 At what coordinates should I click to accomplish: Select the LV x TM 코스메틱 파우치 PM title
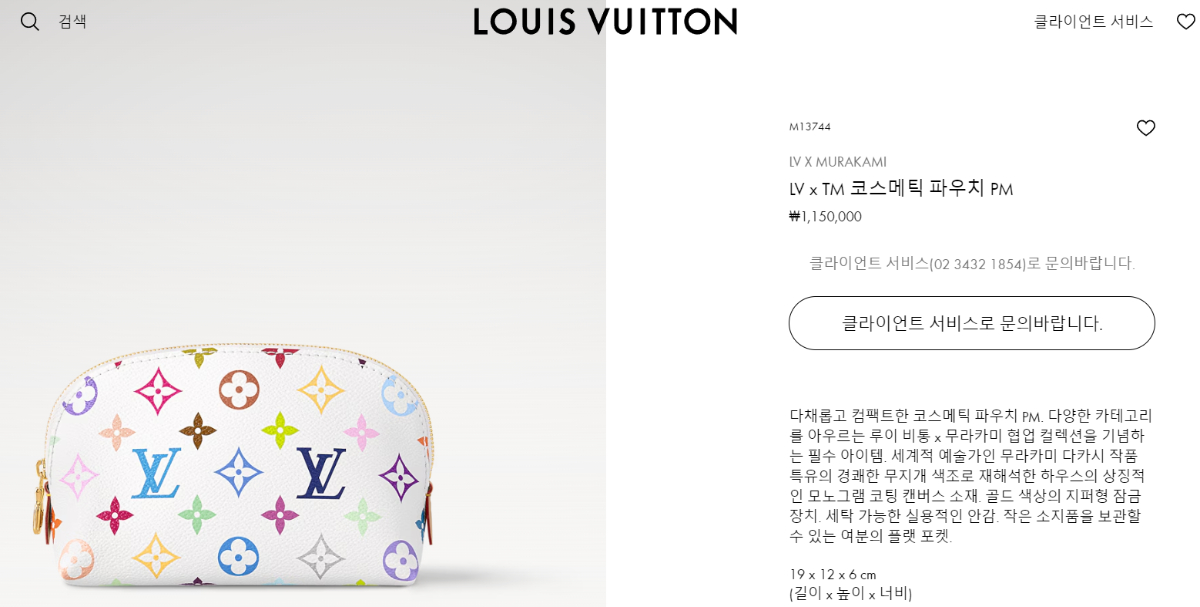pos(901,188)
